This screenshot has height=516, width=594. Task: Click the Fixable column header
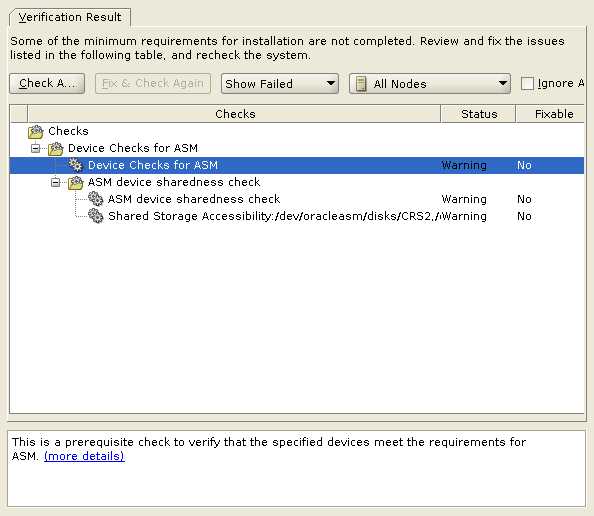tap(553, 114)
